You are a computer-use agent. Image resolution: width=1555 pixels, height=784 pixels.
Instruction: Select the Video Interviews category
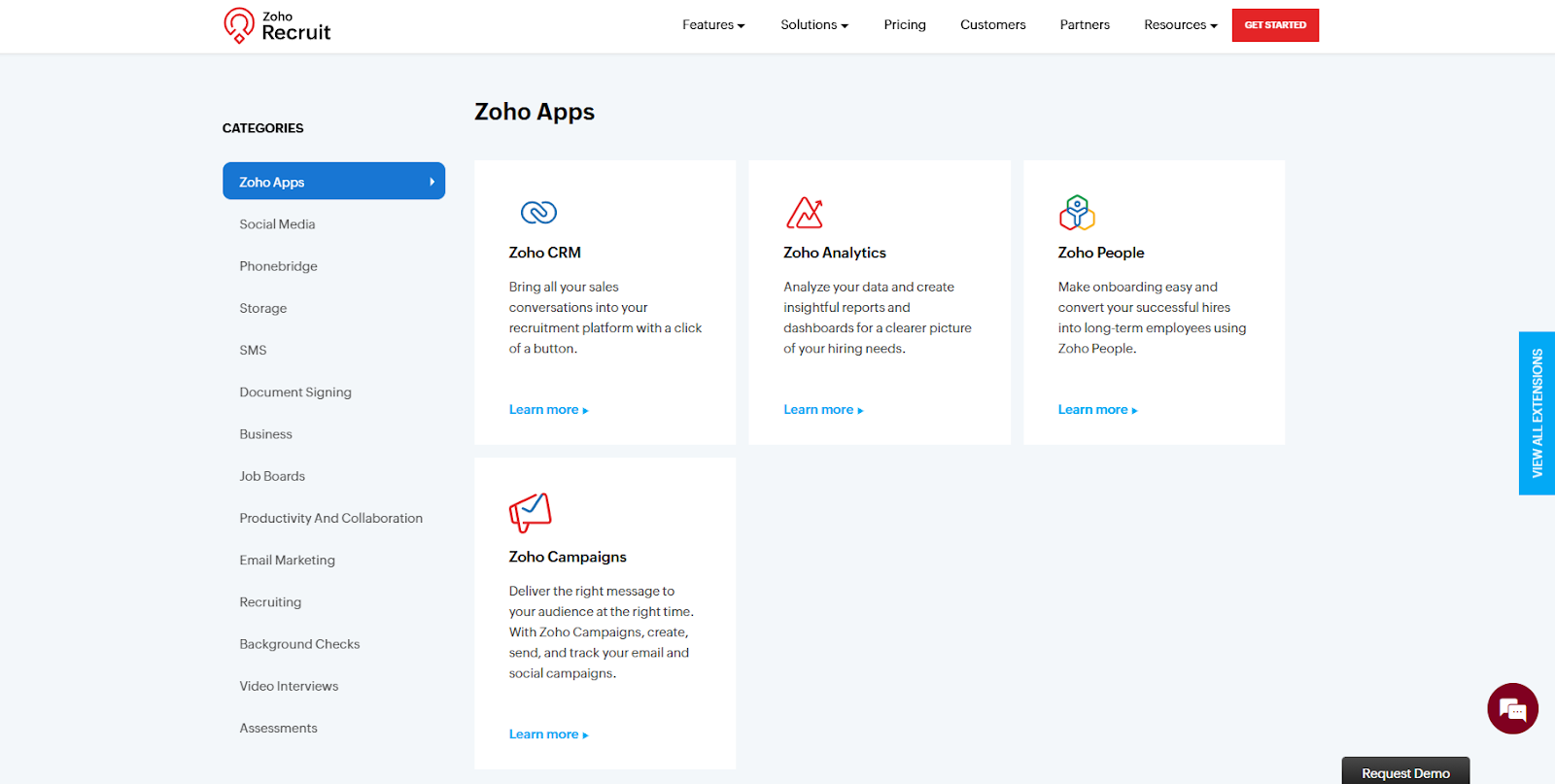[x=289, y=686]
